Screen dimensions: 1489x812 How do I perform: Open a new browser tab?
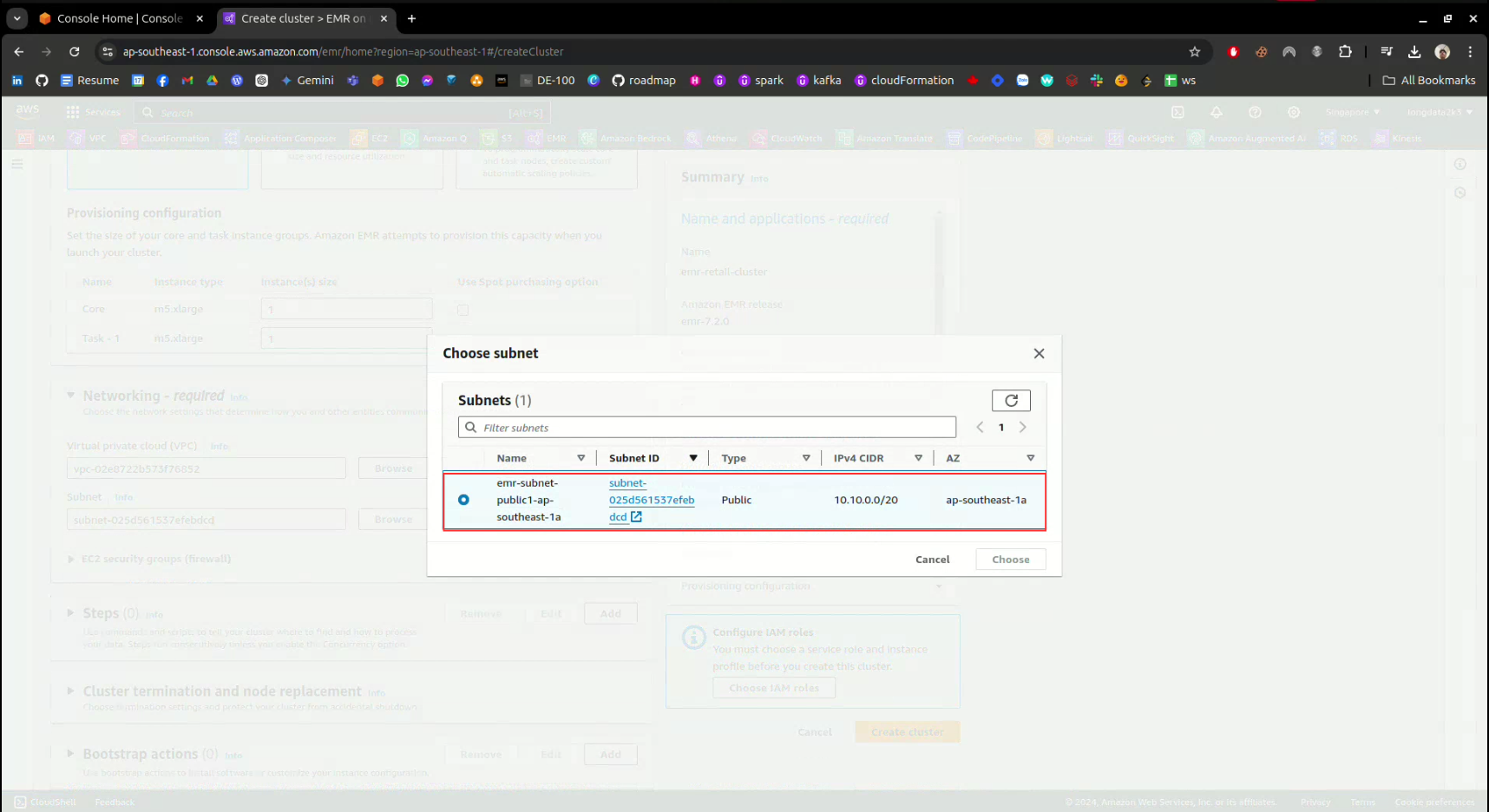coord(412,18)
